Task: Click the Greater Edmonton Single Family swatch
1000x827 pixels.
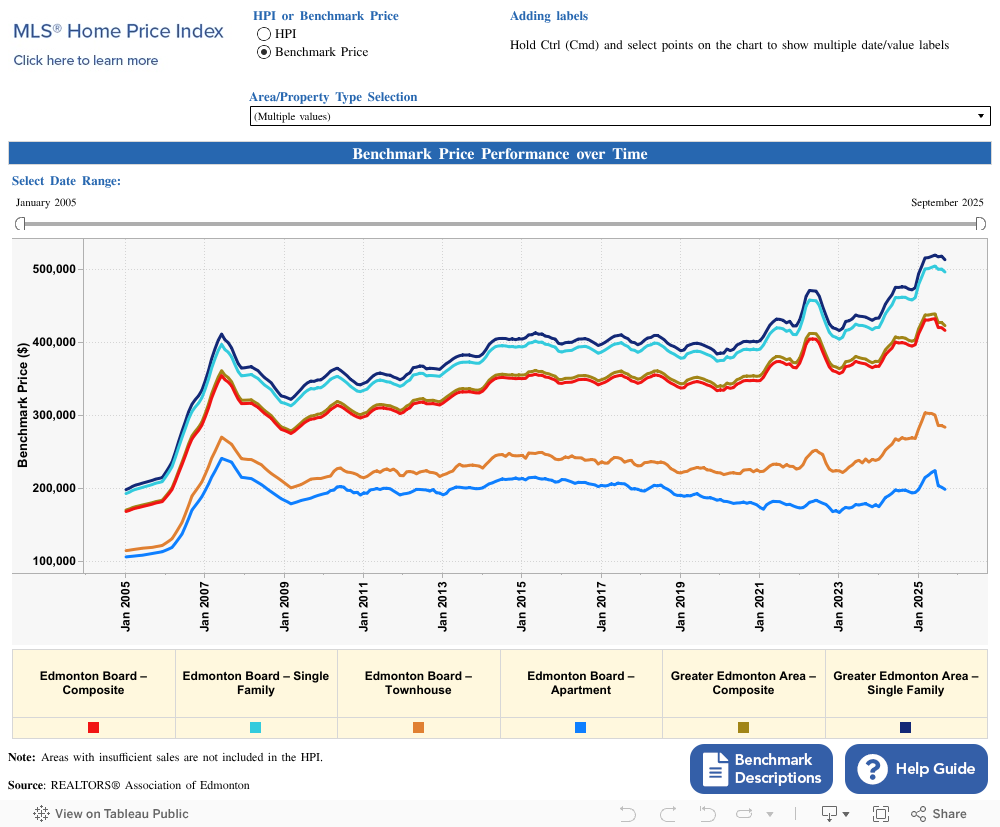Action: click(905, 728)
